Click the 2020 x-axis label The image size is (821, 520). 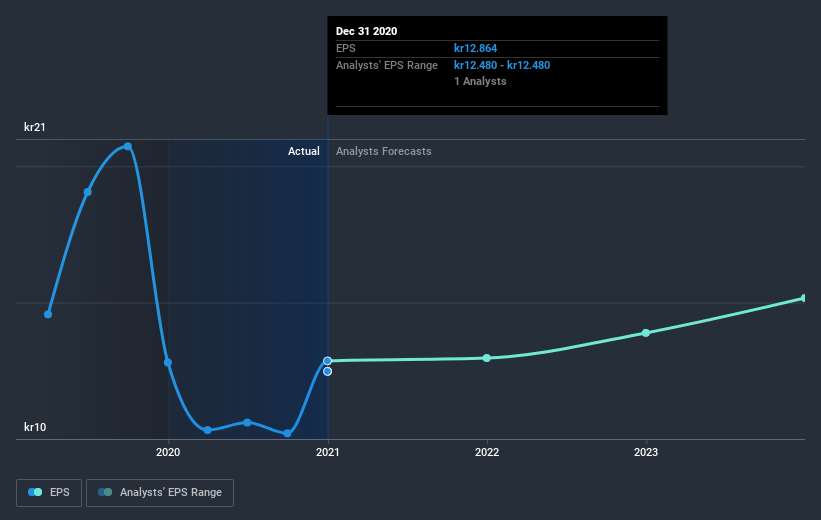pyautogui.click(x=168, y=452)
